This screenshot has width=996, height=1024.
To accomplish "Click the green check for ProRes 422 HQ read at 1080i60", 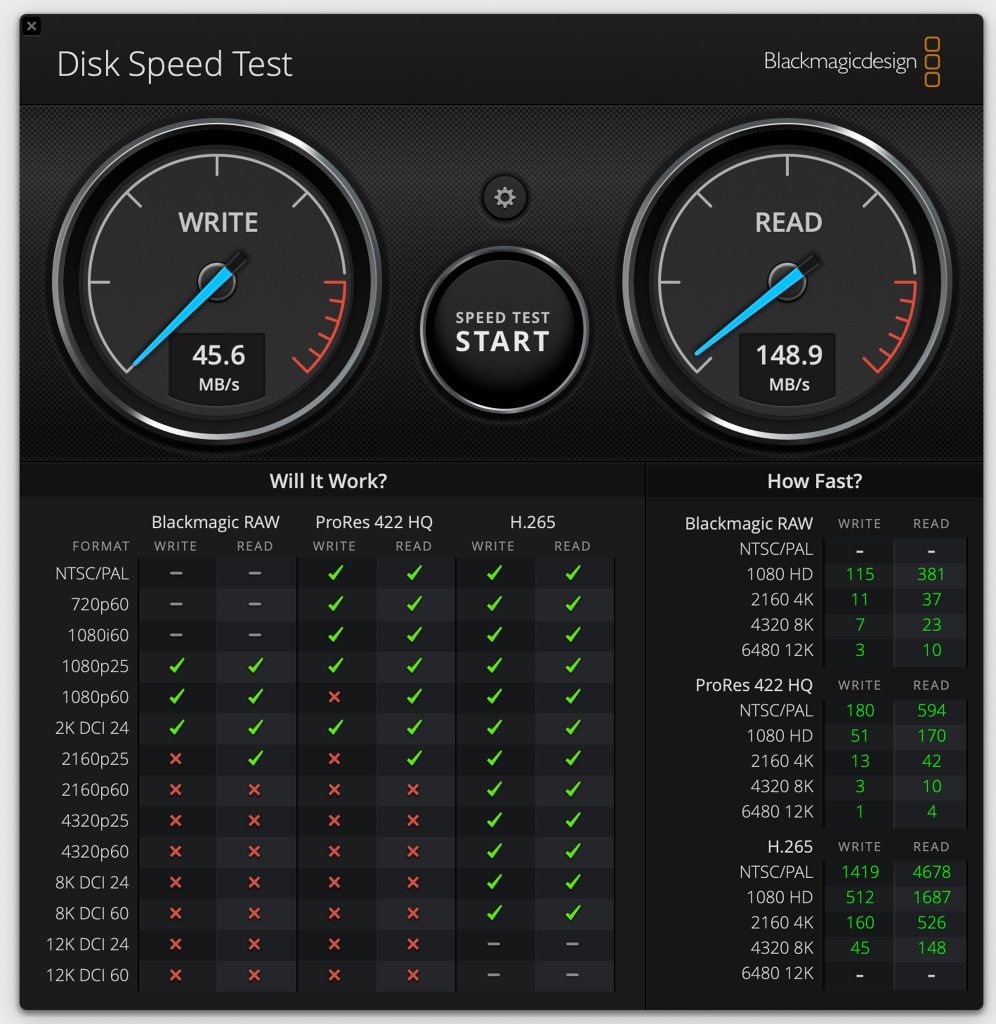I will 413,634.
